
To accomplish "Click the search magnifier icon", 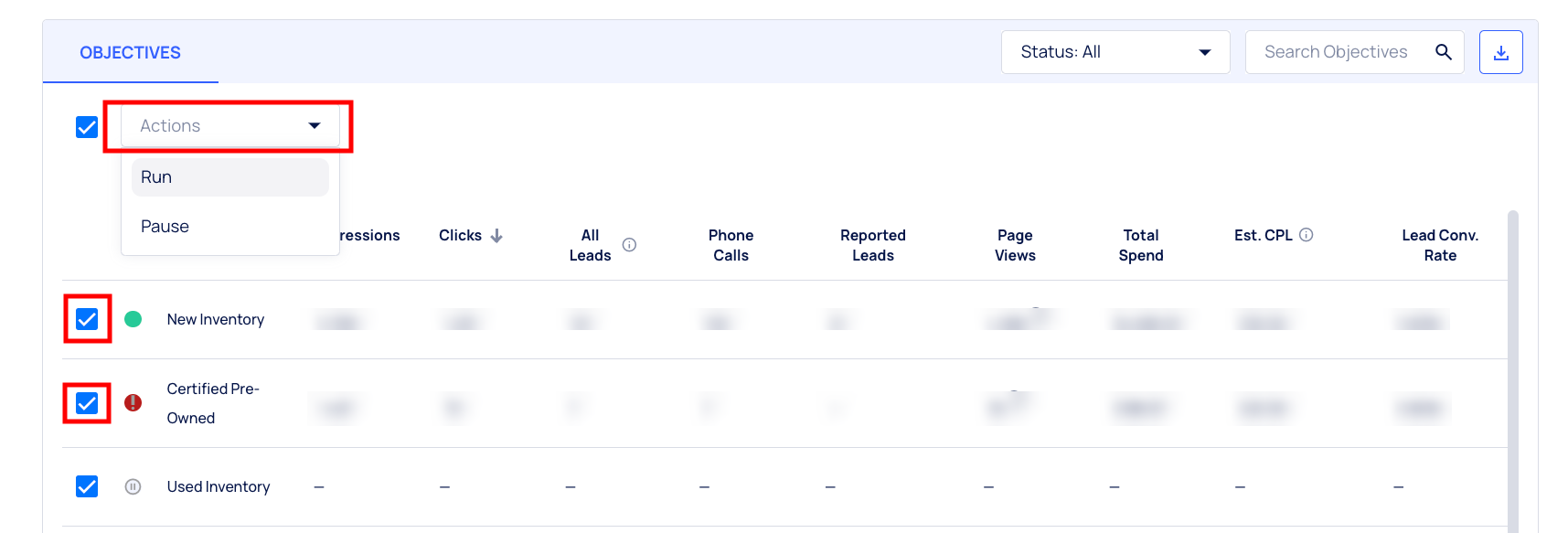I will (1444, 52).
